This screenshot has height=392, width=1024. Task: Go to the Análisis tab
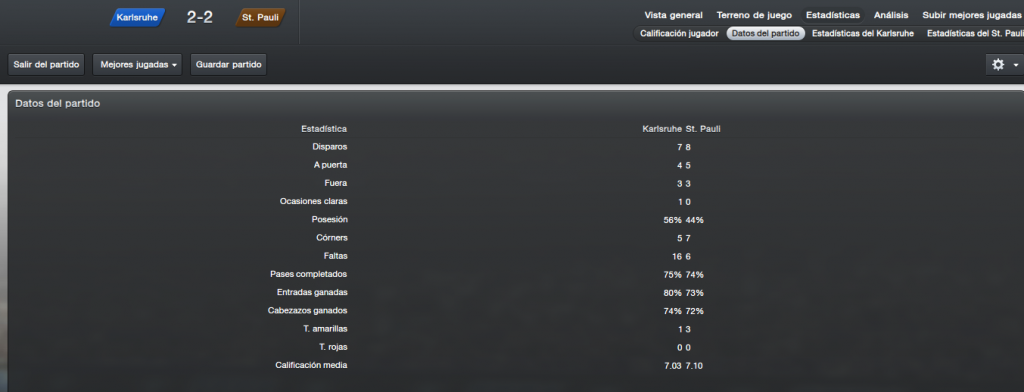(x=891, y=15)
